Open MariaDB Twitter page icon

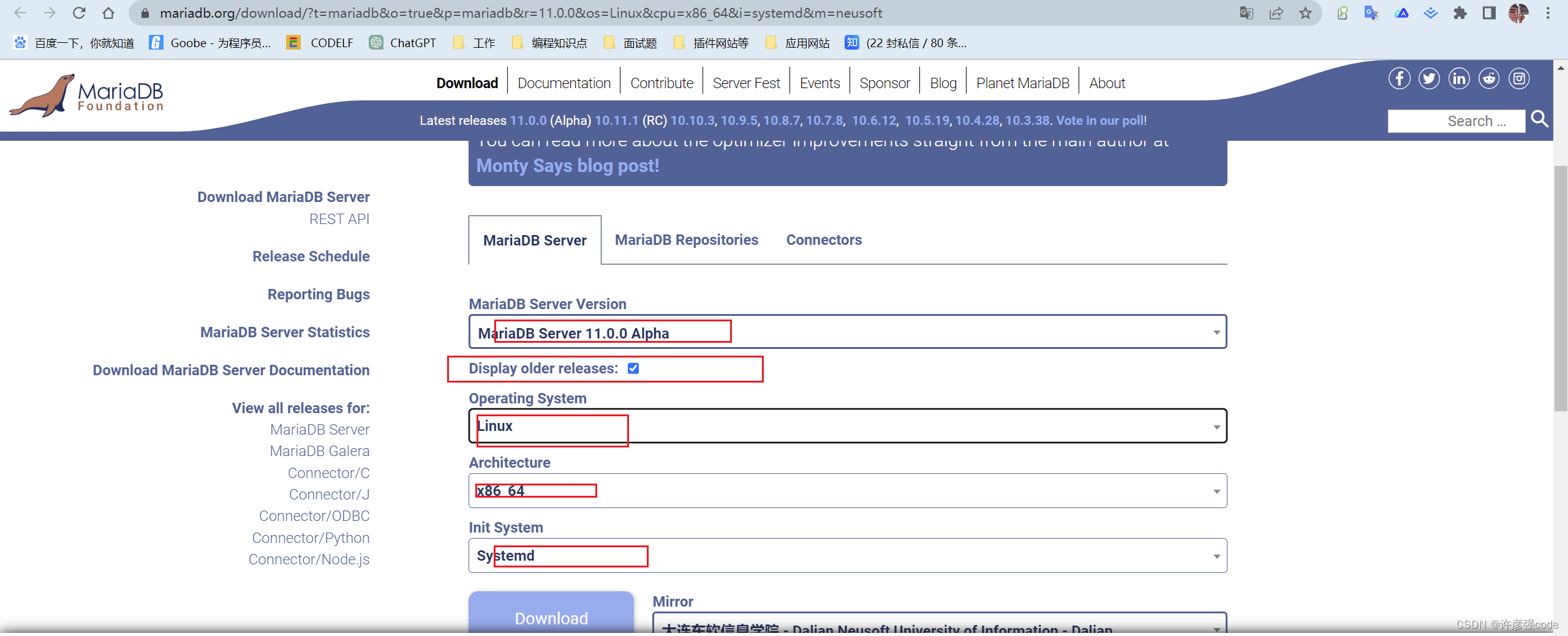[x=1429, y=78]
